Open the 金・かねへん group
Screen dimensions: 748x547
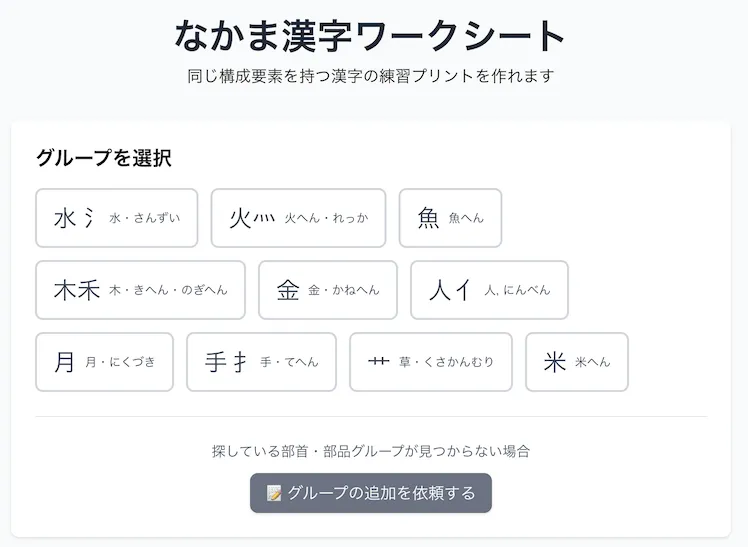[344, 290]
